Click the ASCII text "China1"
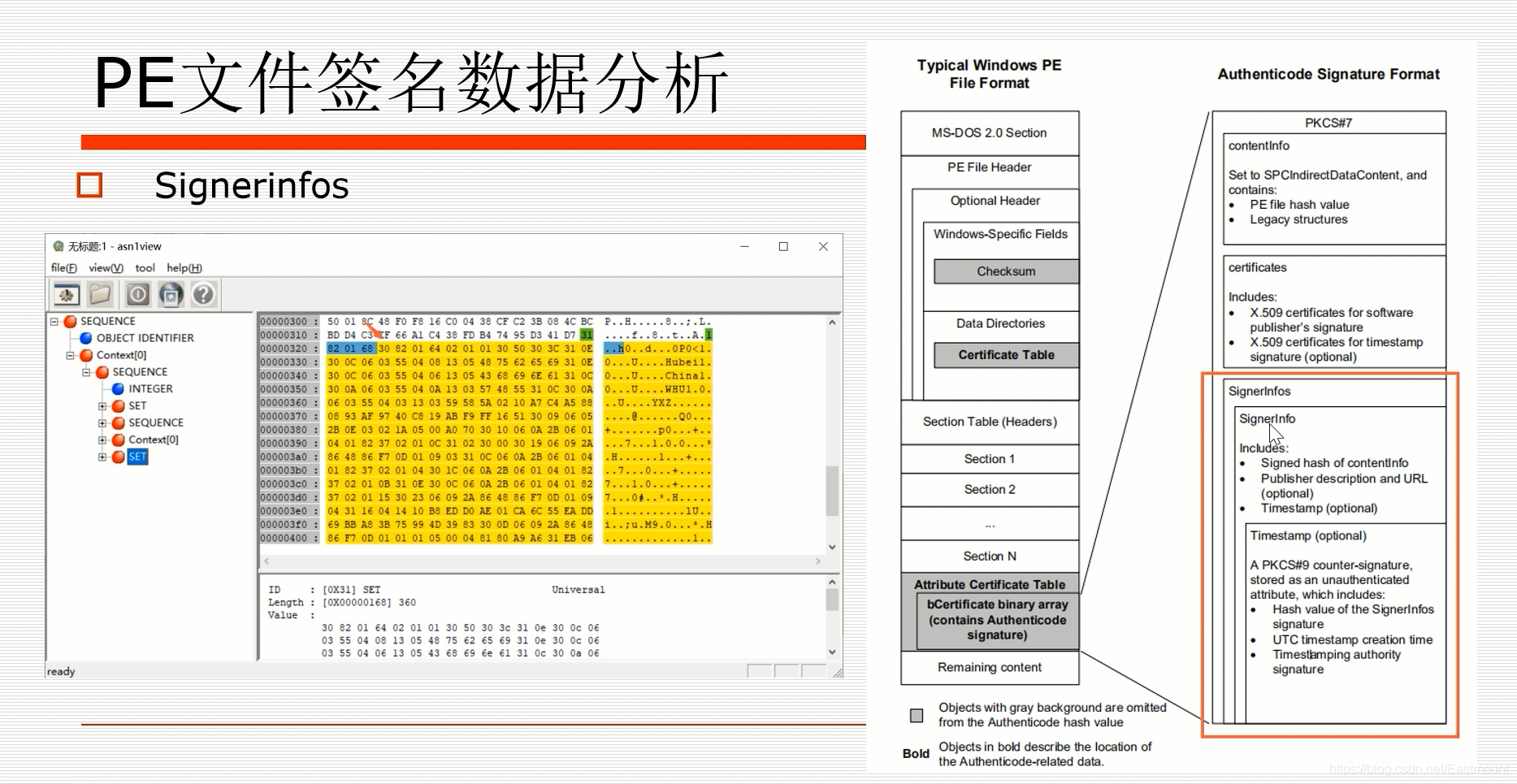 pyautogui.click(x=686, y=375)
